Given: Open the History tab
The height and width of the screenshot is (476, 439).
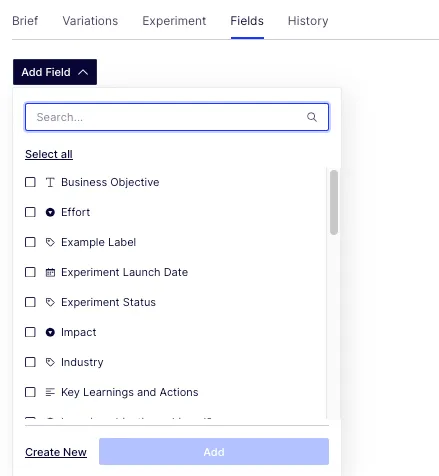Looking at the screenshot, I should [308, 21].
